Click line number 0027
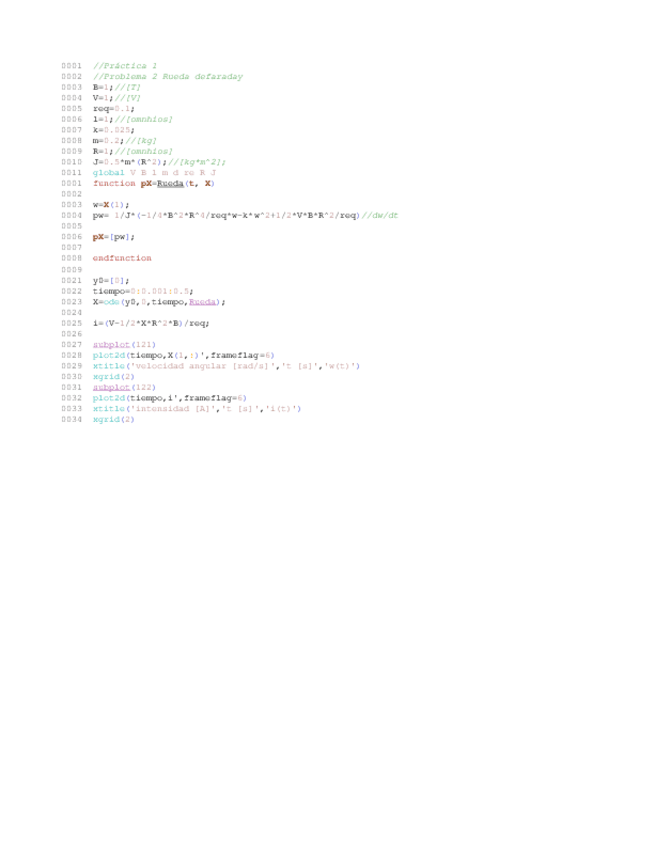Screen dimensions: 655x848 [x=71, y=345]
